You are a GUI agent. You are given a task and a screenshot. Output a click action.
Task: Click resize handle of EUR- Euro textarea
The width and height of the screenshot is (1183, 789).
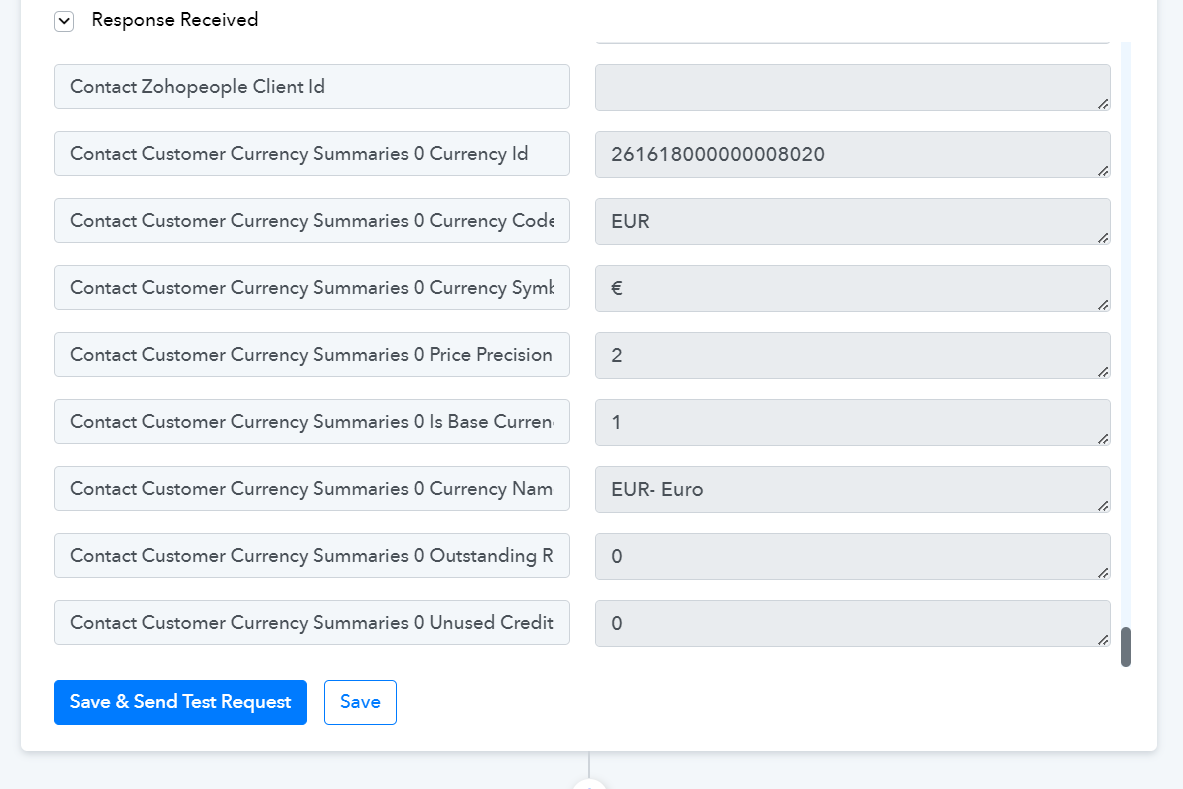[x=1103, y=506]
